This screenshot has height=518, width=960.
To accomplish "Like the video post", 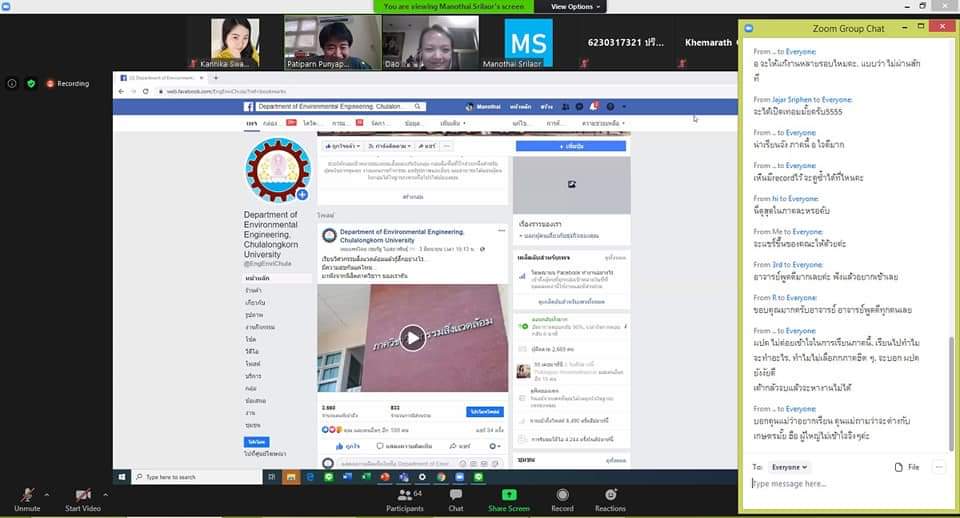I will [x=347, y=446].
